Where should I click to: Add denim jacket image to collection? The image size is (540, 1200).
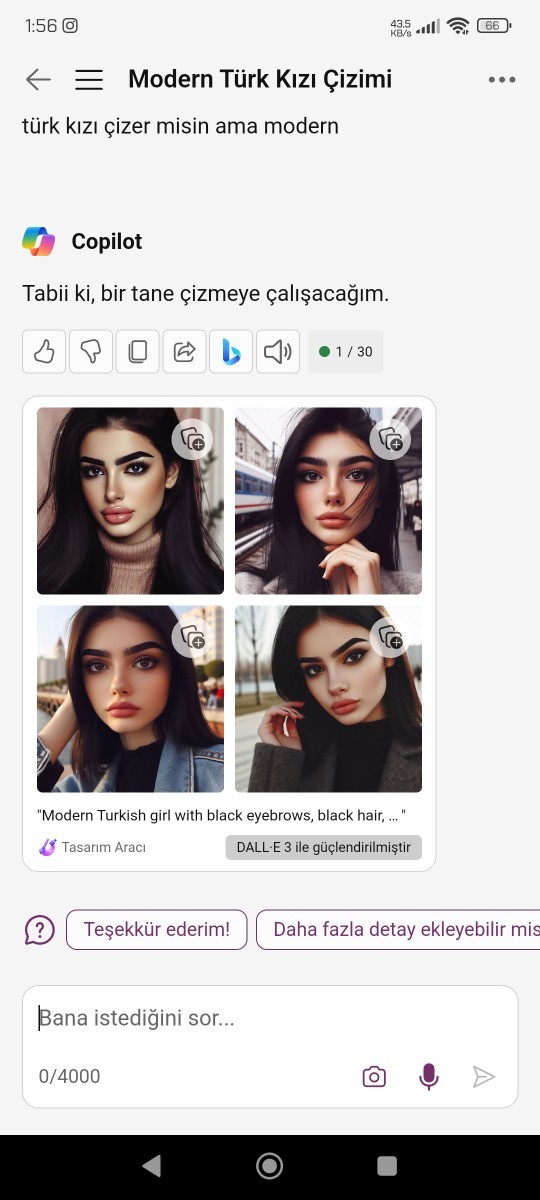(192, 637)
